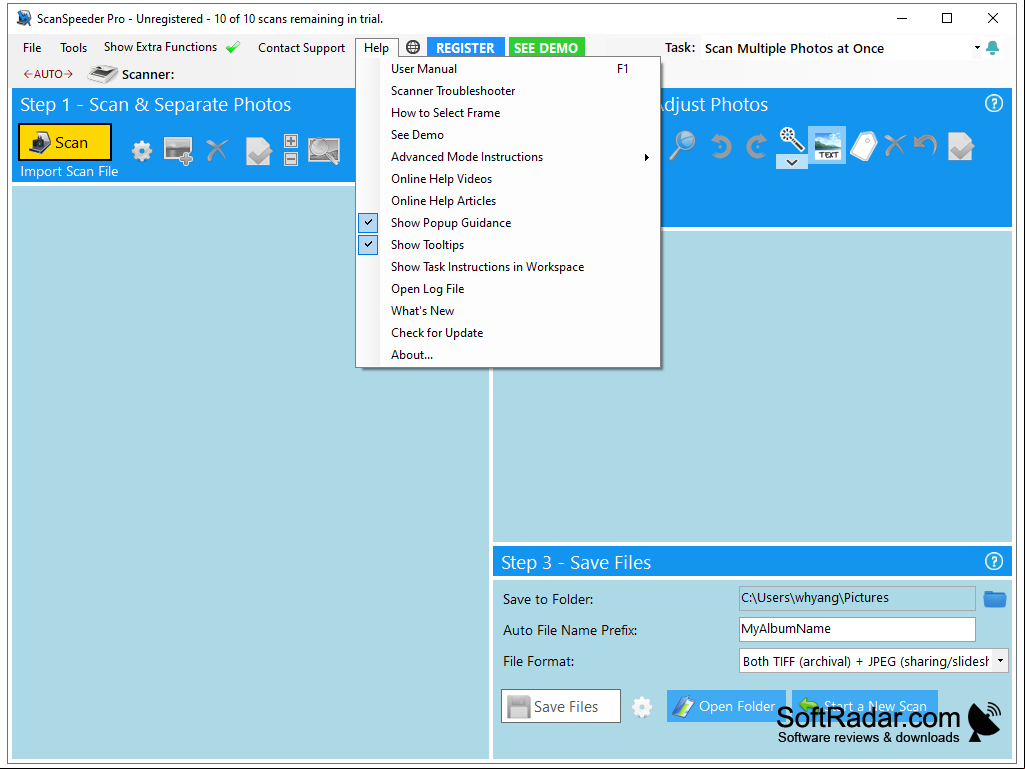Select See Demo in the Help menu
This screenshot has width=1025, height=769.
(508, 135)
